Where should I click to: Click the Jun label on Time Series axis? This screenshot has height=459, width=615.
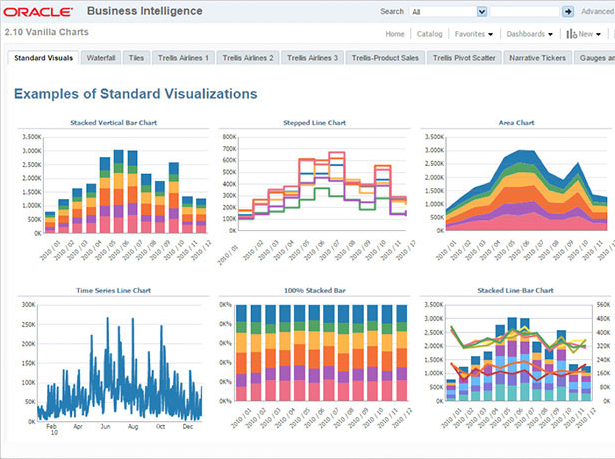(106, 426)
